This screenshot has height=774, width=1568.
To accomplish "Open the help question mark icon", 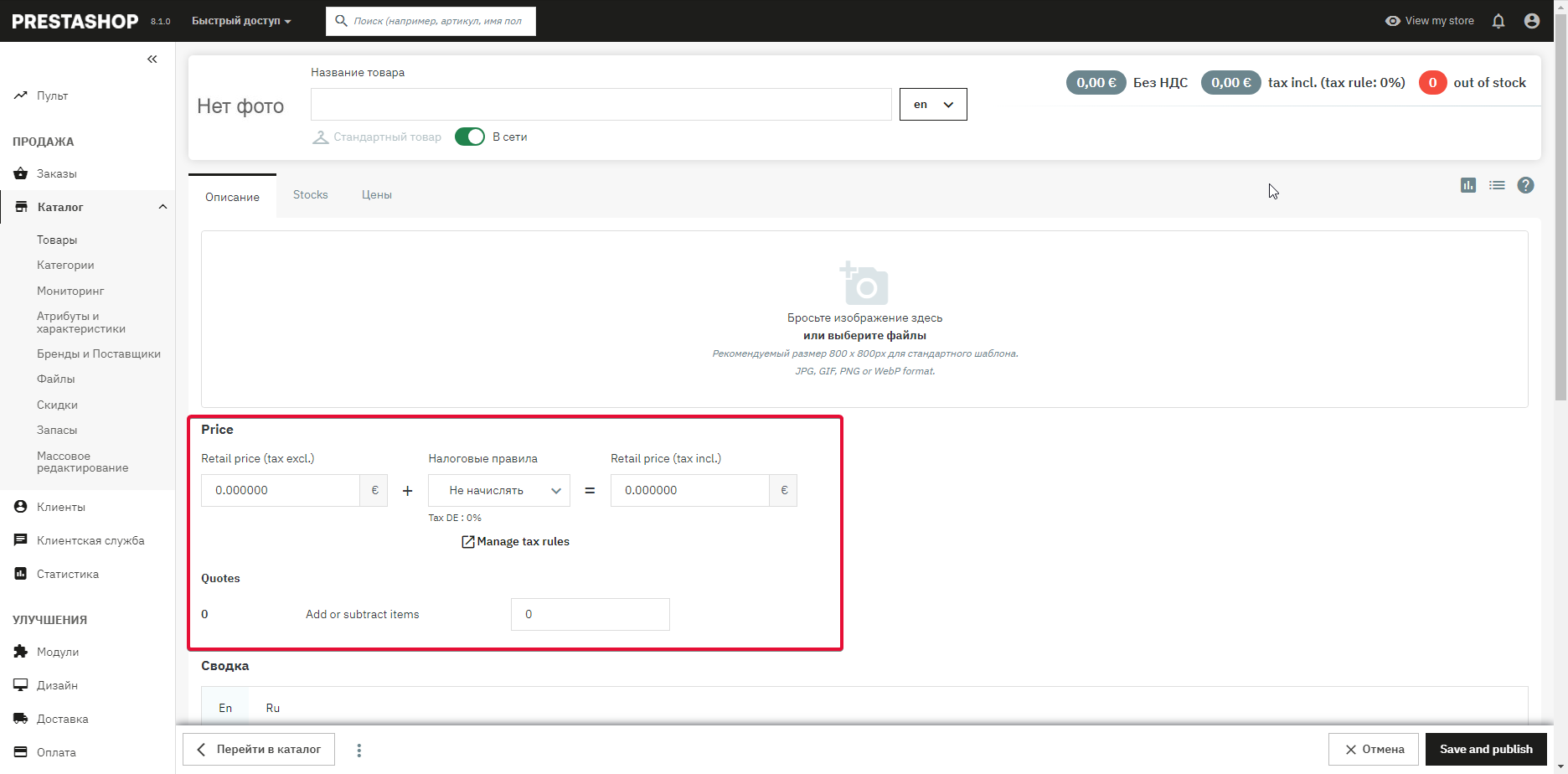I will 1526,185.
